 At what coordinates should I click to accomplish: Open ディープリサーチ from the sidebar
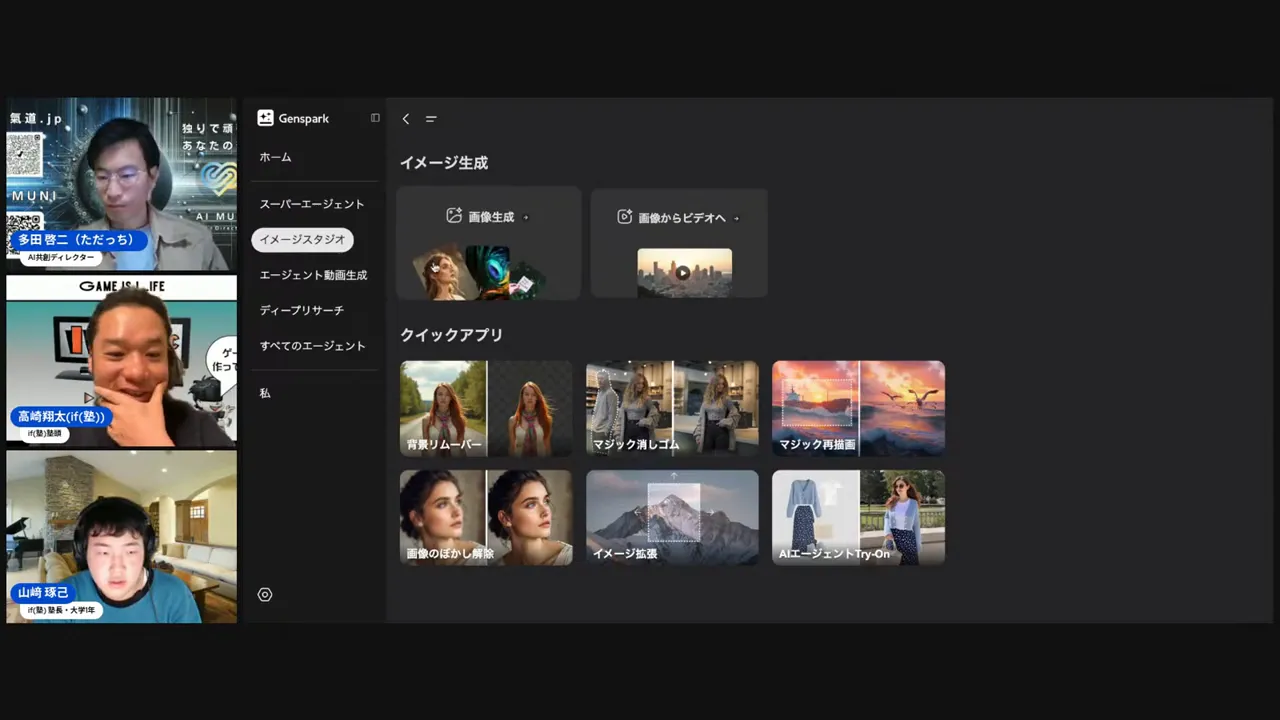coord(301,310)
